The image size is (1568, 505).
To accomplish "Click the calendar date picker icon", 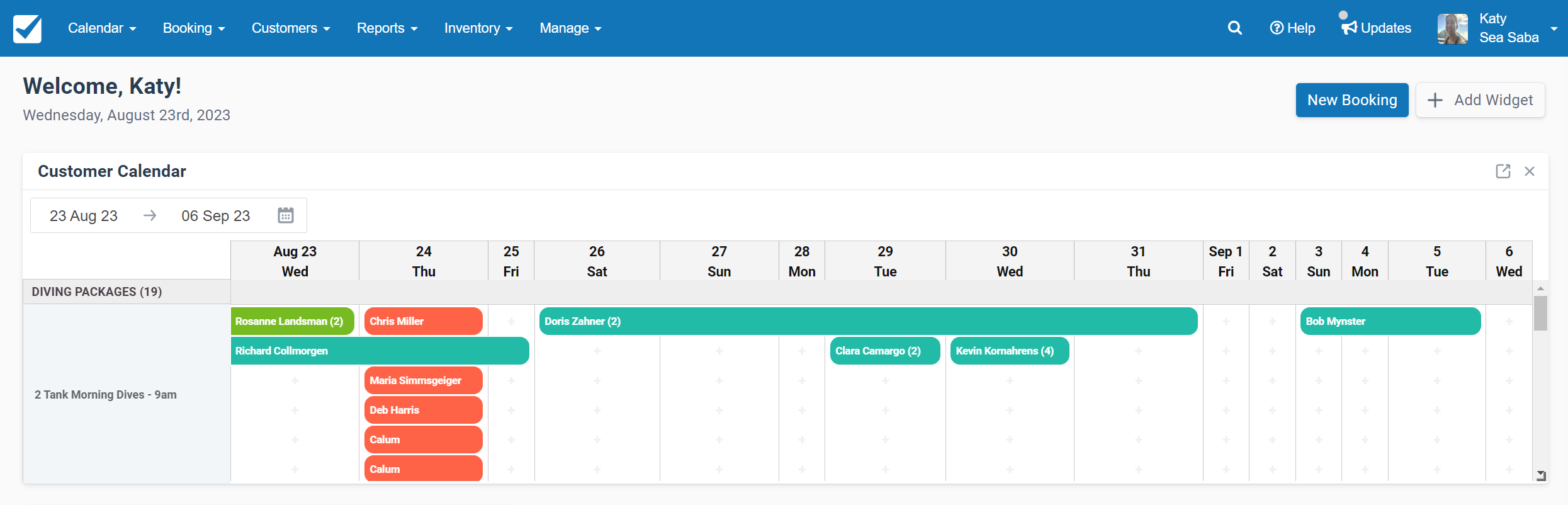I will [x=285, y=215].
